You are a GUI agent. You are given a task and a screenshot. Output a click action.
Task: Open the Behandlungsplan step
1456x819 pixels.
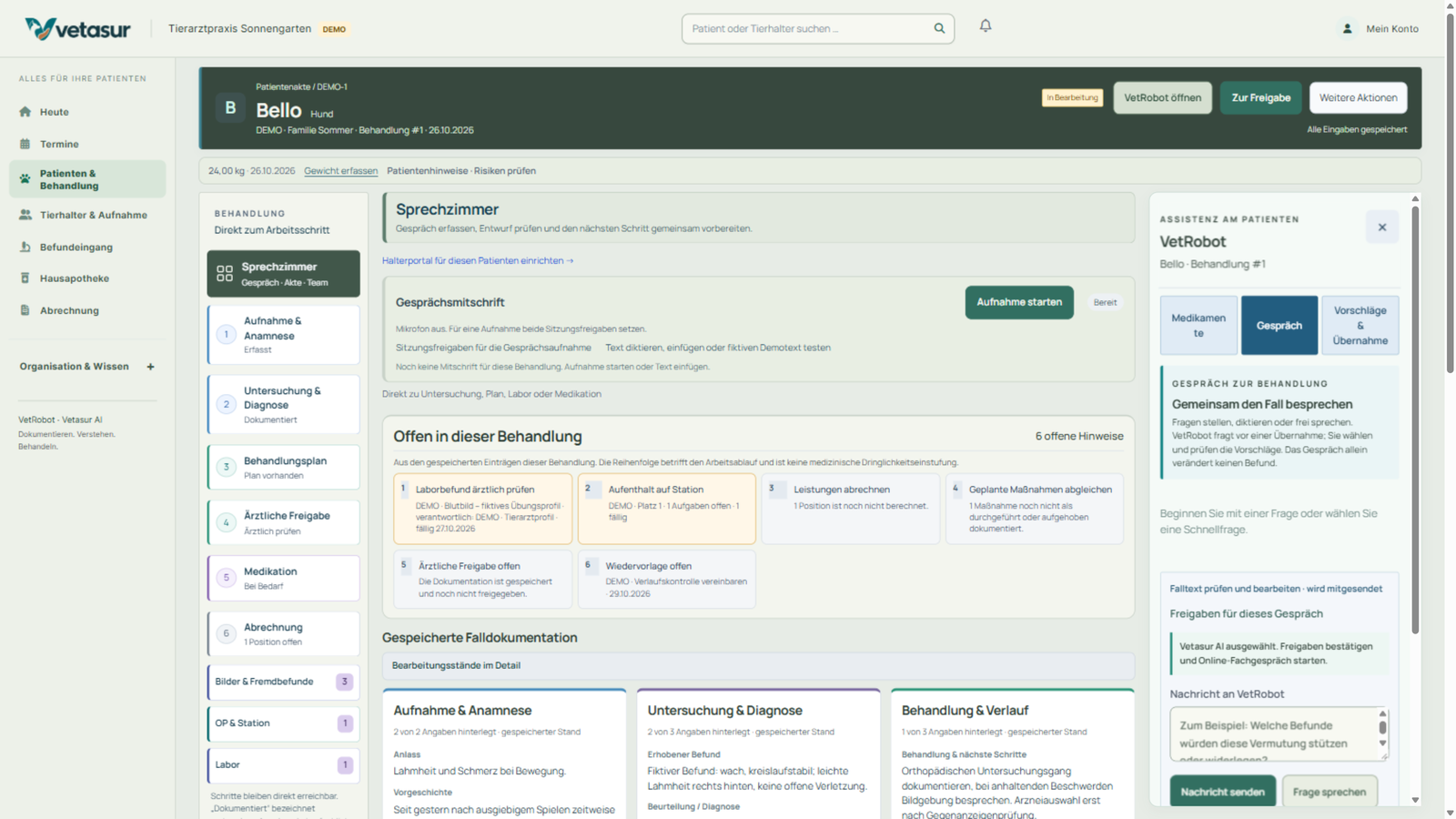(x=283, y=467)
